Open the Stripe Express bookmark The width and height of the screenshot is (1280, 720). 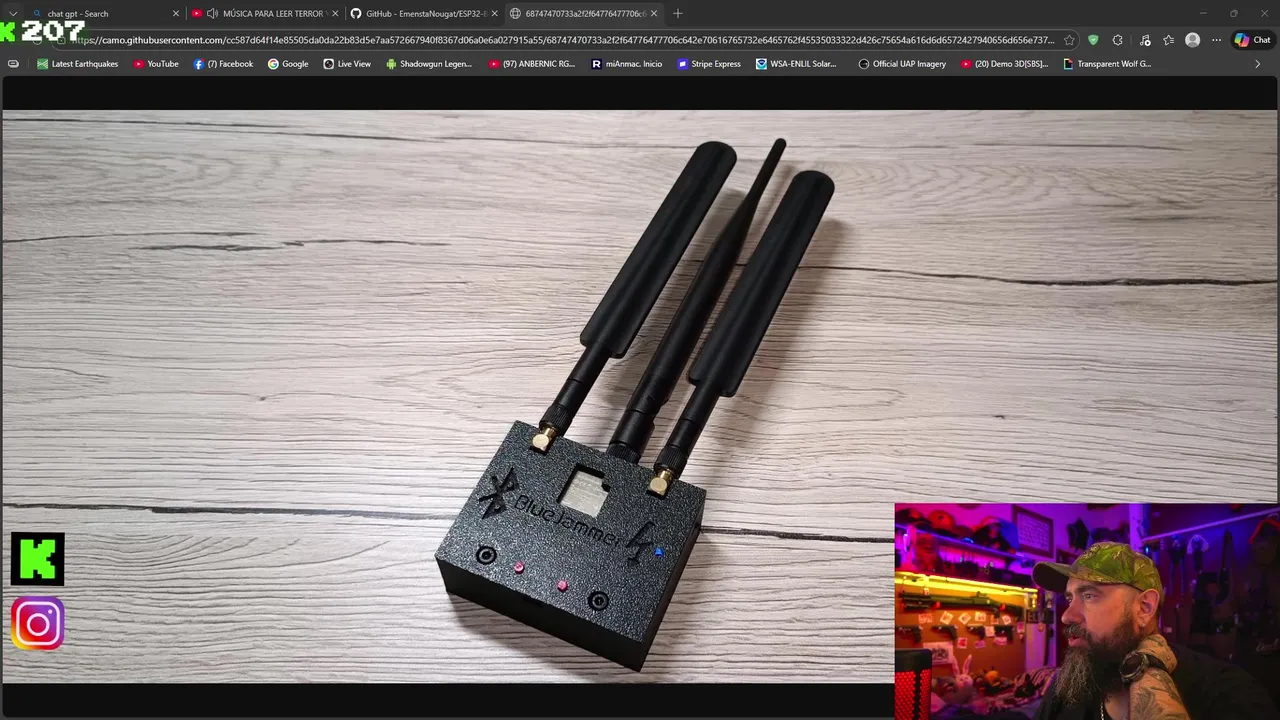tap(709, 64)
